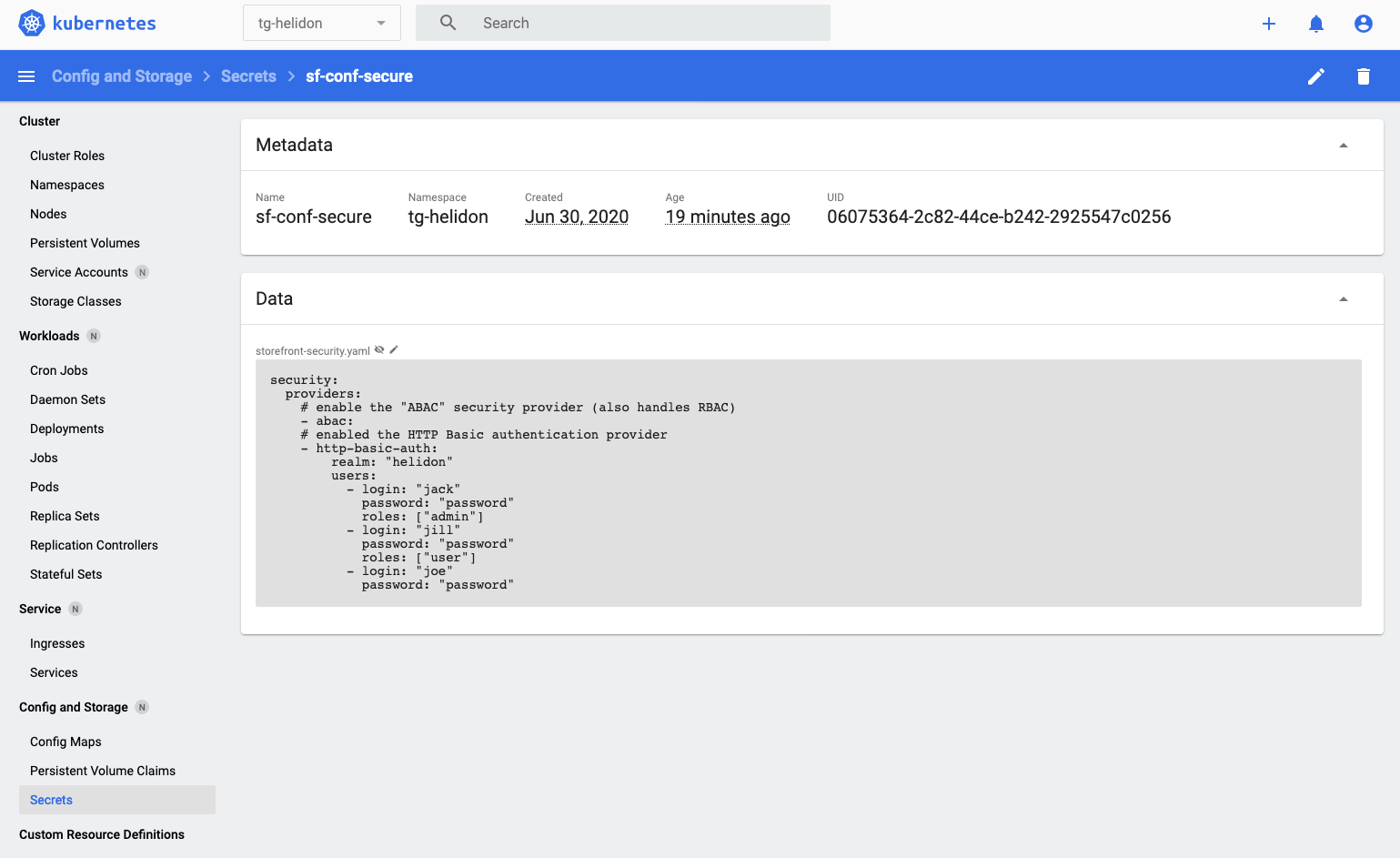Screen dimensions: 1400x858
Task: Open Jobs in sidebar
Action: coord(44,458)
